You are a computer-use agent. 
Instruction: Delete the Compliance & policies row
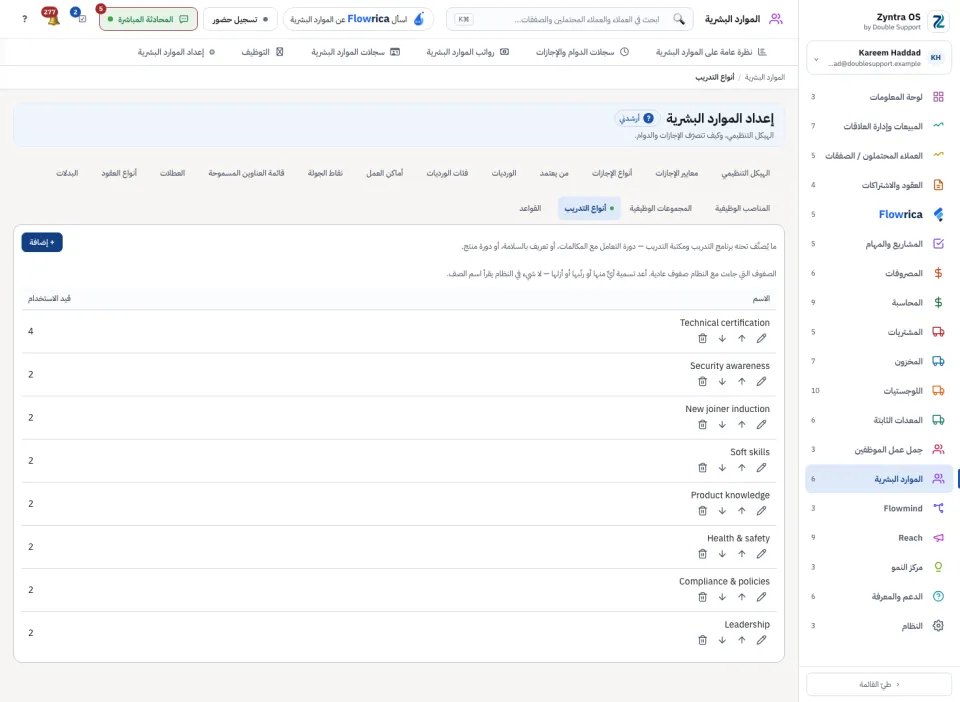pyautogui.click(x=702, y=597)
